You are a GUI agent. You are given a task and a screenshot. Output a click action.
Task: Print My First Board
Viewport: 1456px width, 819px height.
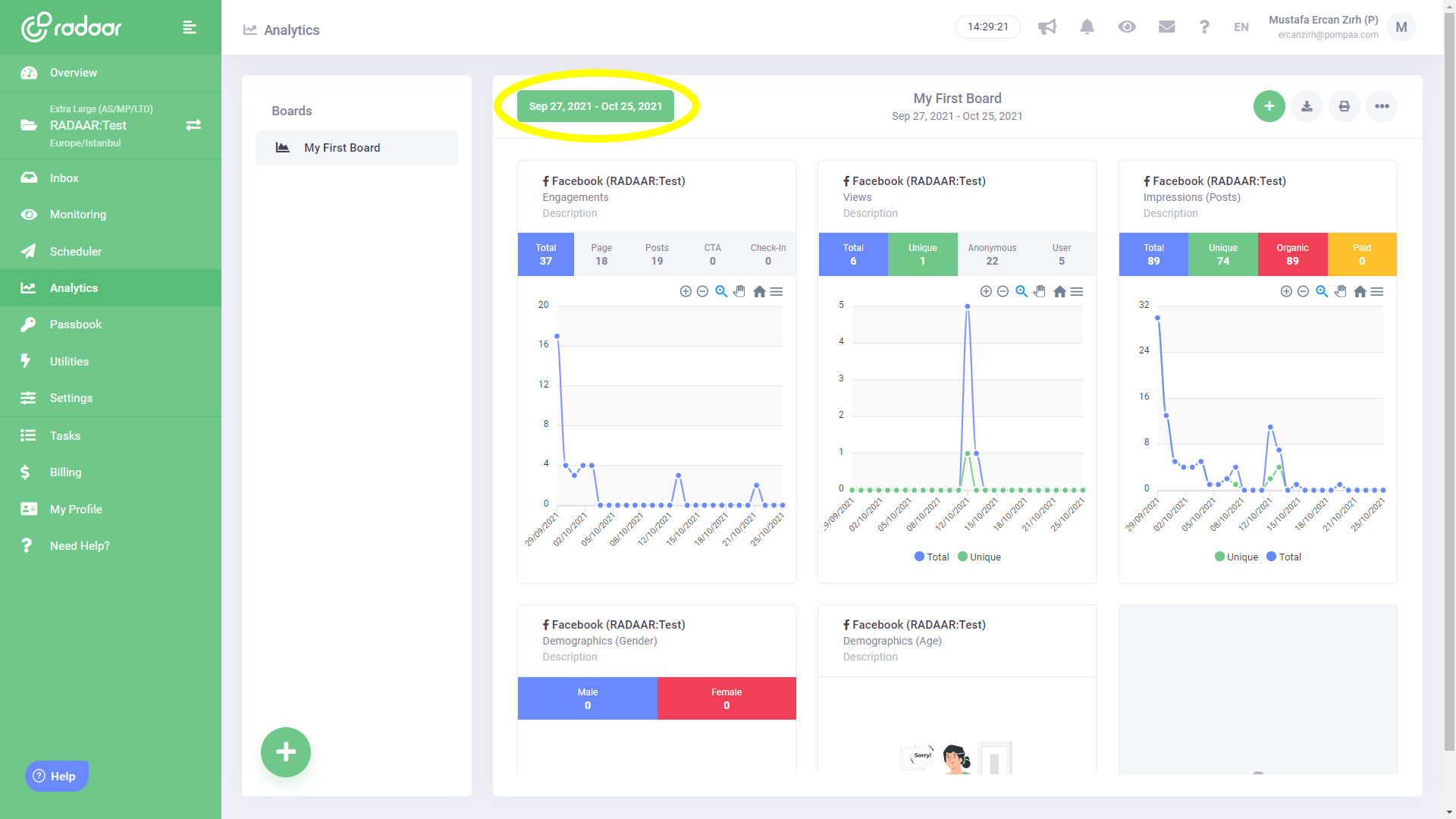pyautogui.click(x=1344, y=106)
